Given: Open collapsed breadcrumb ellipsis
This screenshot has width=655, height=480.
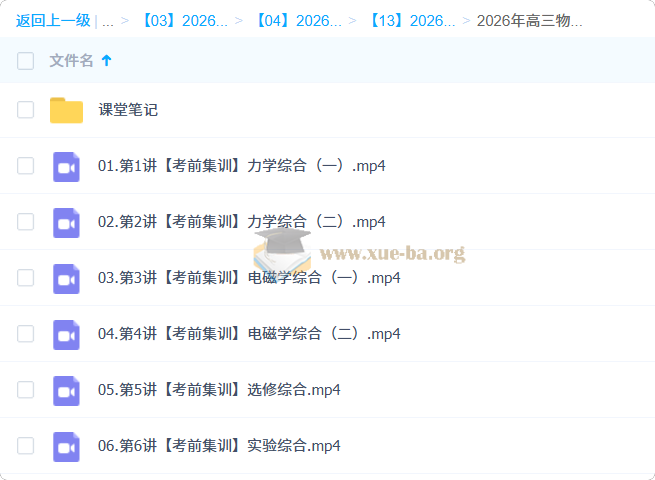Looking at the screenshot, I should [108, 22].
